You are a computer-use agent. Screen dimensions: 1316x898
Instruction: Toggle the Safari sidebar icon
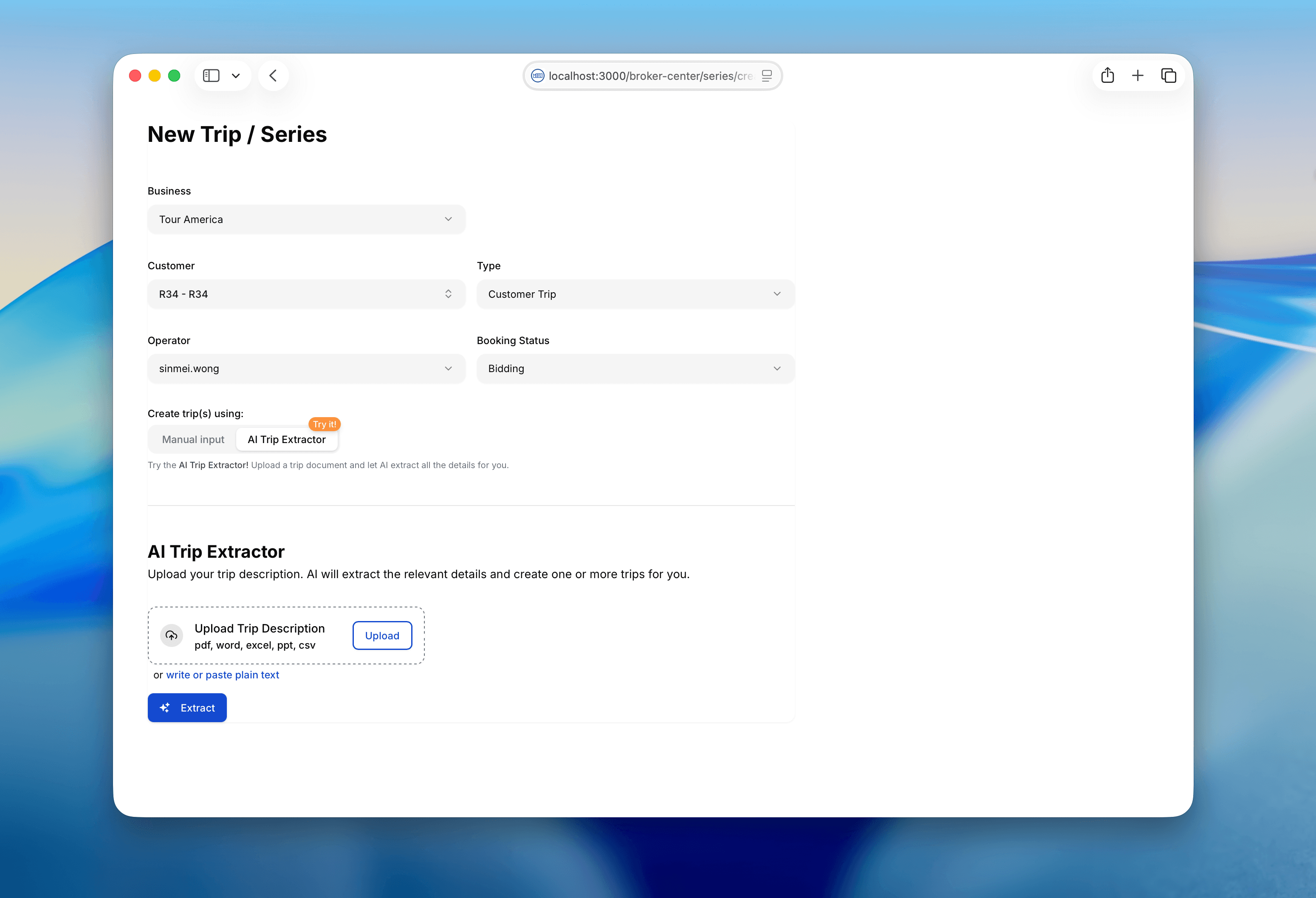[x=211, y=76]
